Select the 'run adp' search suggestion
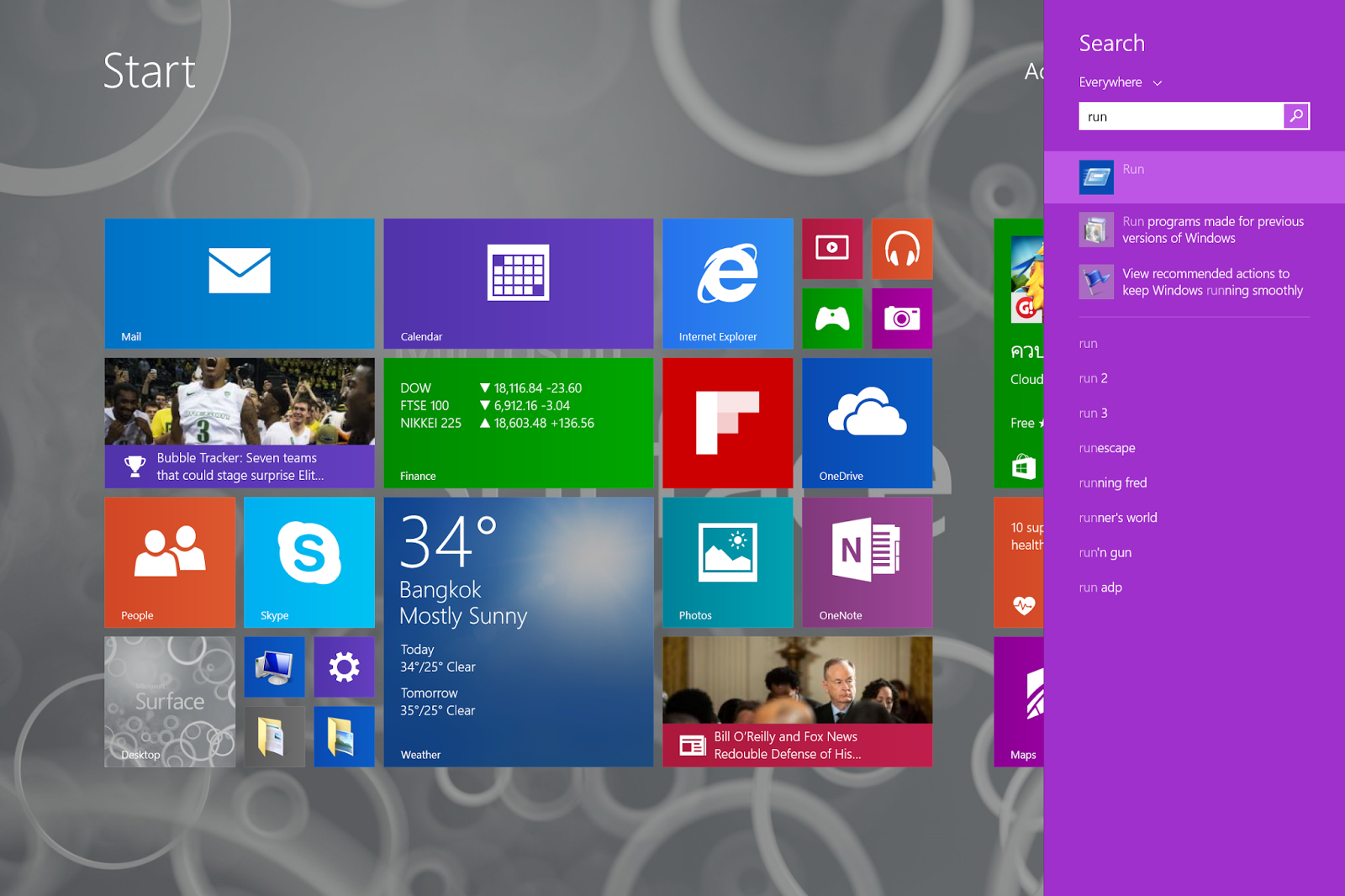 1100,588
